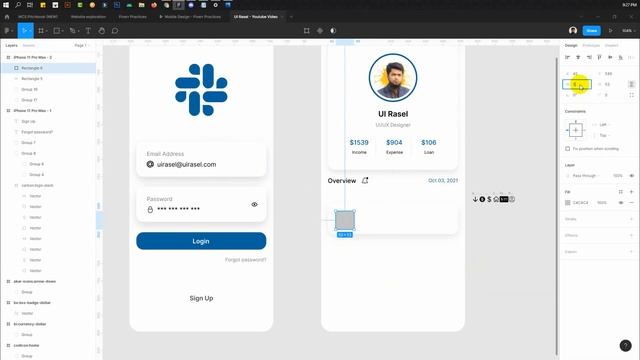Switch to the Prototype tab
The width and height of the screenshot is (640, 360).
pos(591,45)
